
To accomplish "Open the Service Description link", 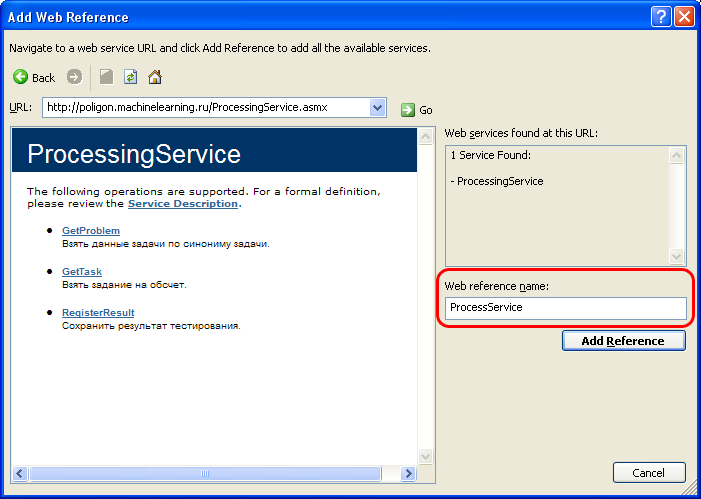I will coord(183,203).
